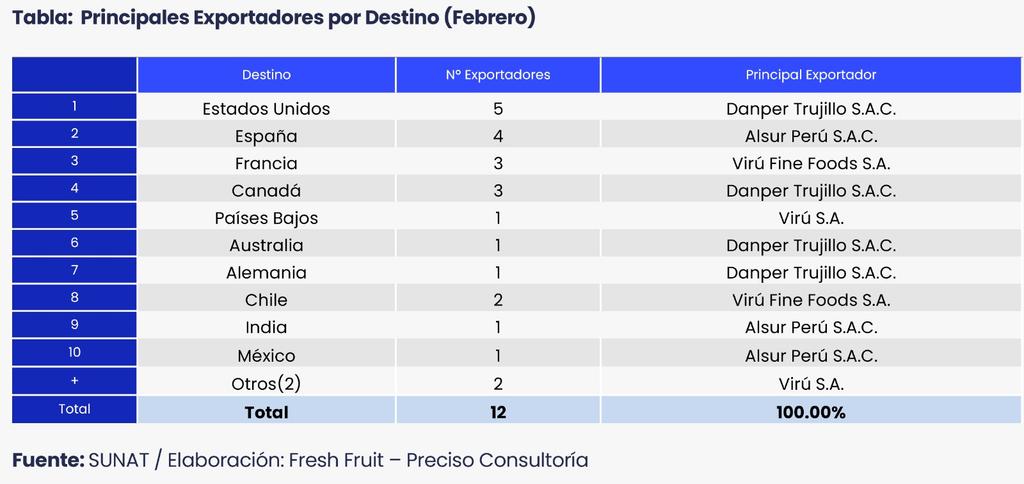Click the Francia row destination
This screenshot has height=484, width=1024.
tap(266, 163)
